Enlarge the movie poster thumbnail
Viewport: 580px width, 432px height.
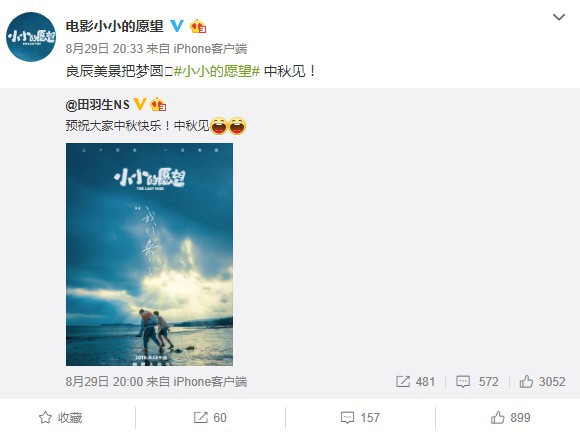(x=149, y=254)
